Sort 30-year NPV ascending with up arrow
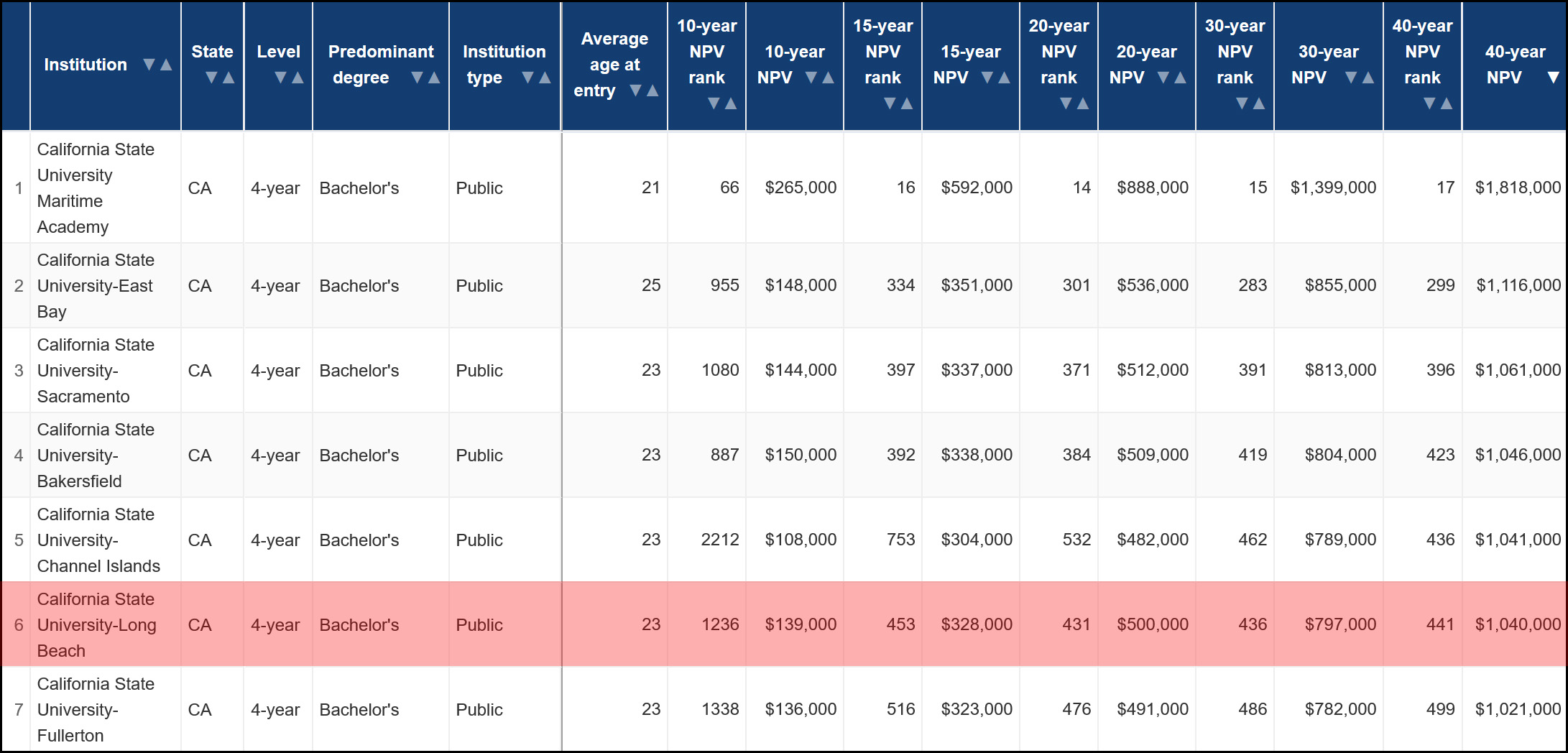Viewport: 1568px width, 753px height. 1368,78
